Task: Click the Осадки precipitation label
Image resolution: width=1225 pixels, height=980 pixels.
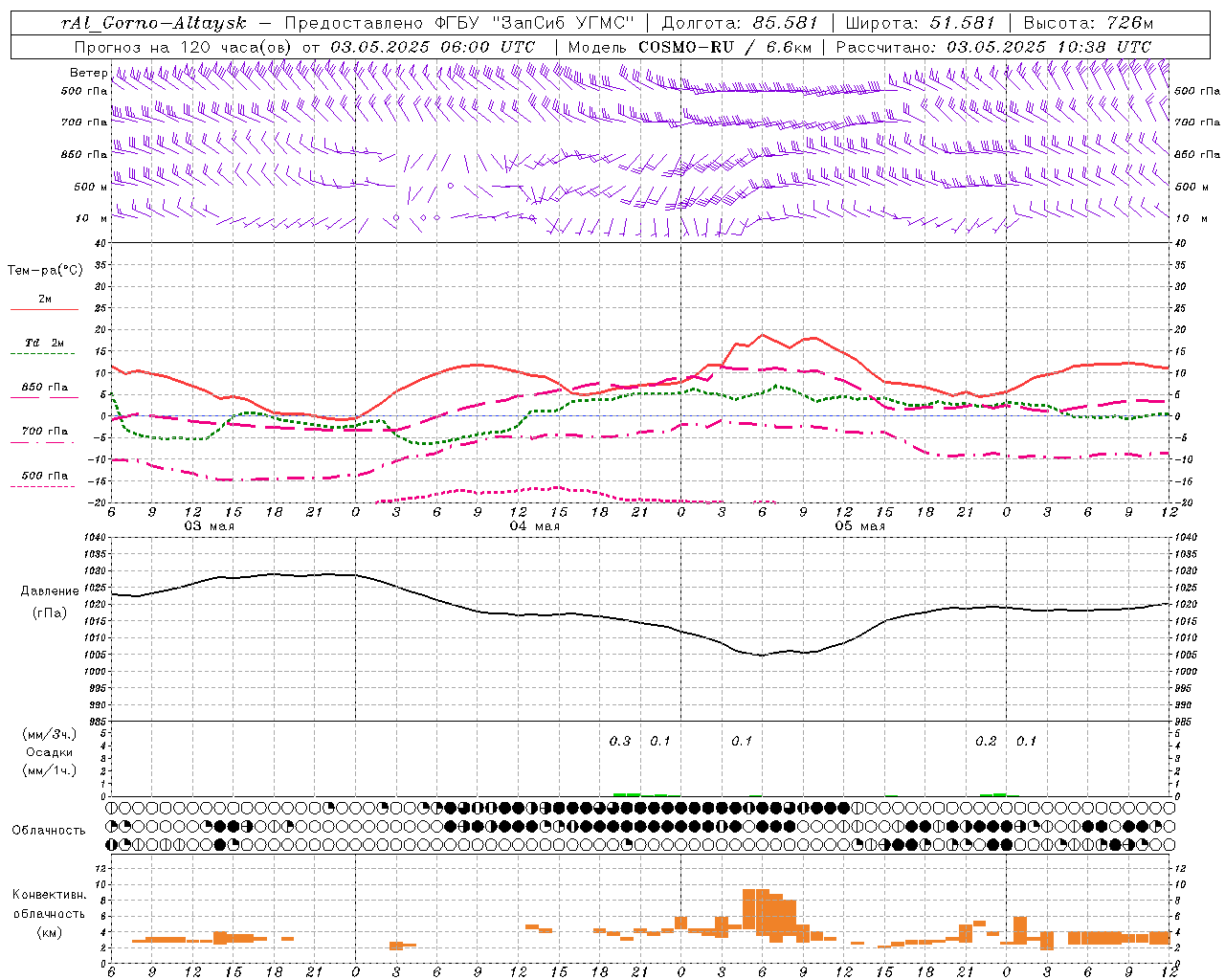Action: [x=49, y=752]
